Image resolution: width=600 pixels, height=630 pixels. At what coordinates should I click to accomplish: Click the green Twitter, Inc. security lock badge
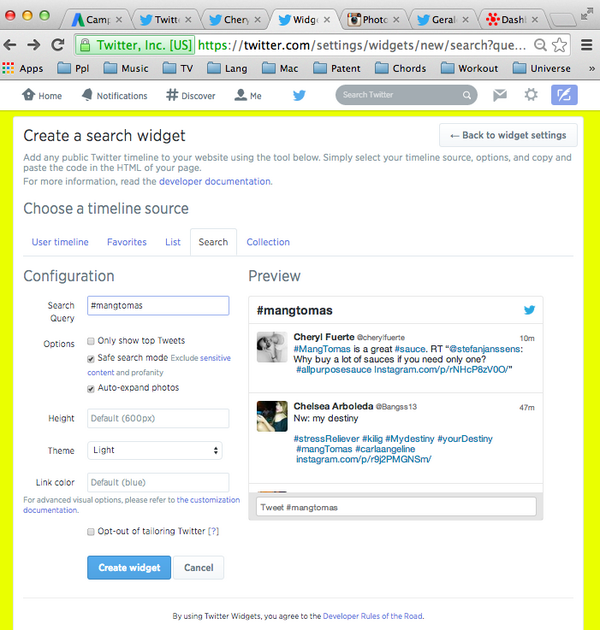(135, 45)
